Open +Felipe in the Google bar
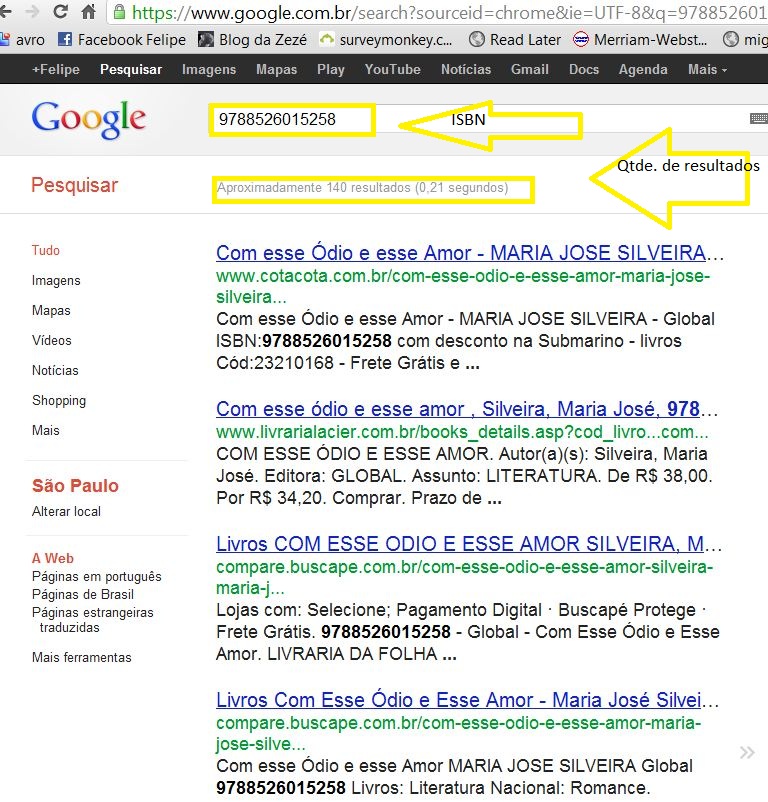The image size is (768, 802). (x=56, y=70)
